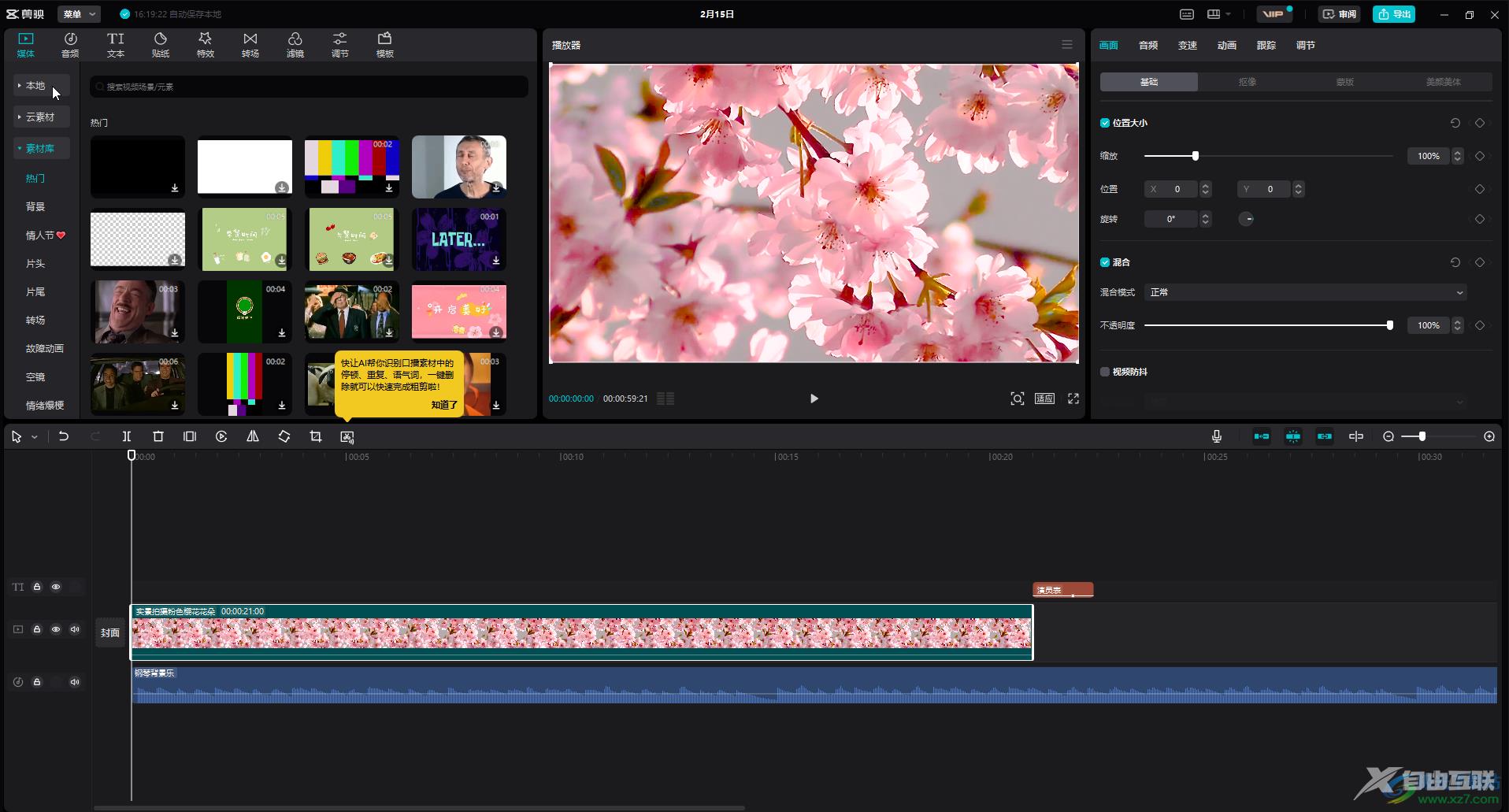Click the zoom out timeline minus icon

pos(1389,436)
